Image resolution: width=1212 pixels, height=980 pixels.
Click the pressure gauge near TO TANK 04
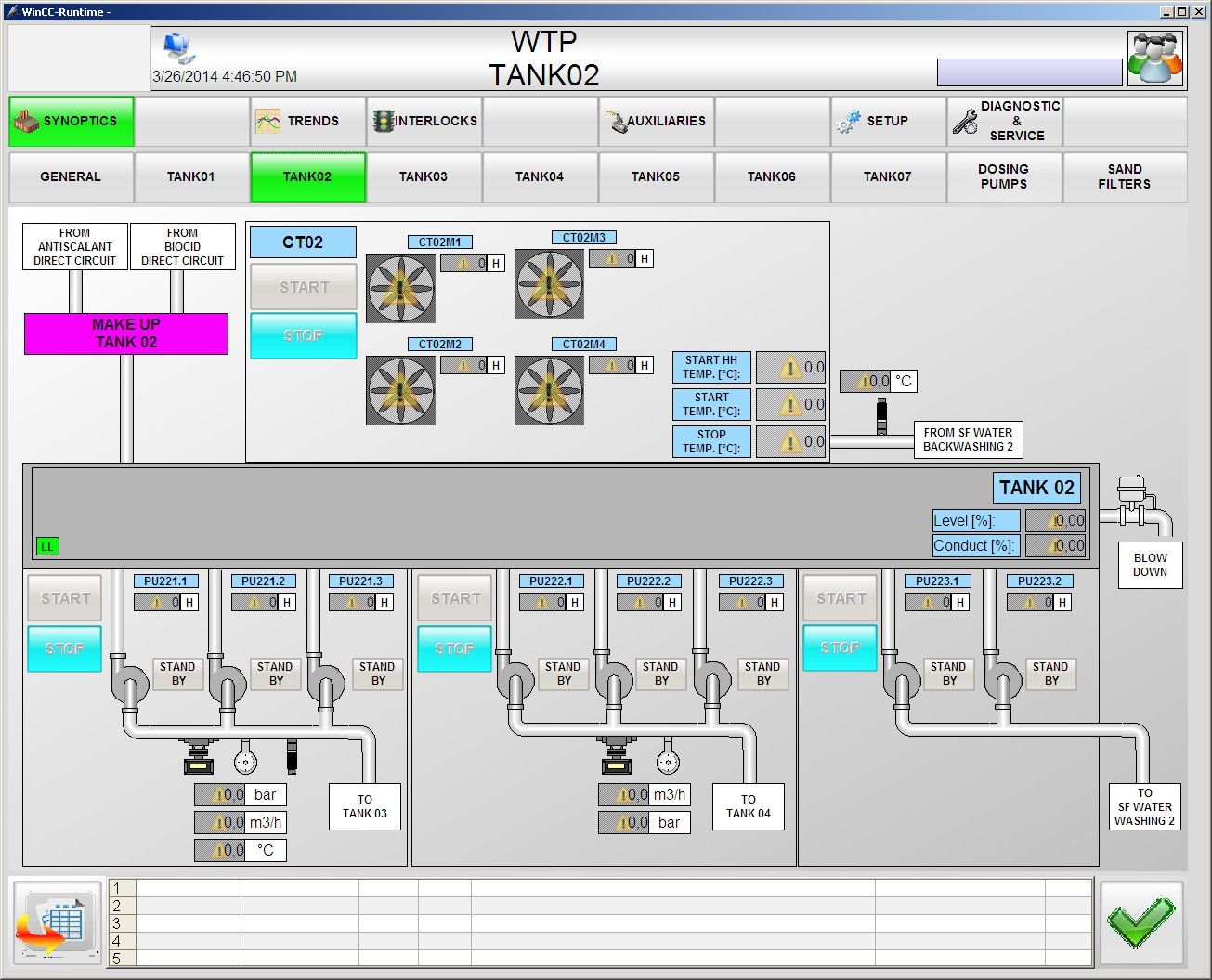(667, 763)
